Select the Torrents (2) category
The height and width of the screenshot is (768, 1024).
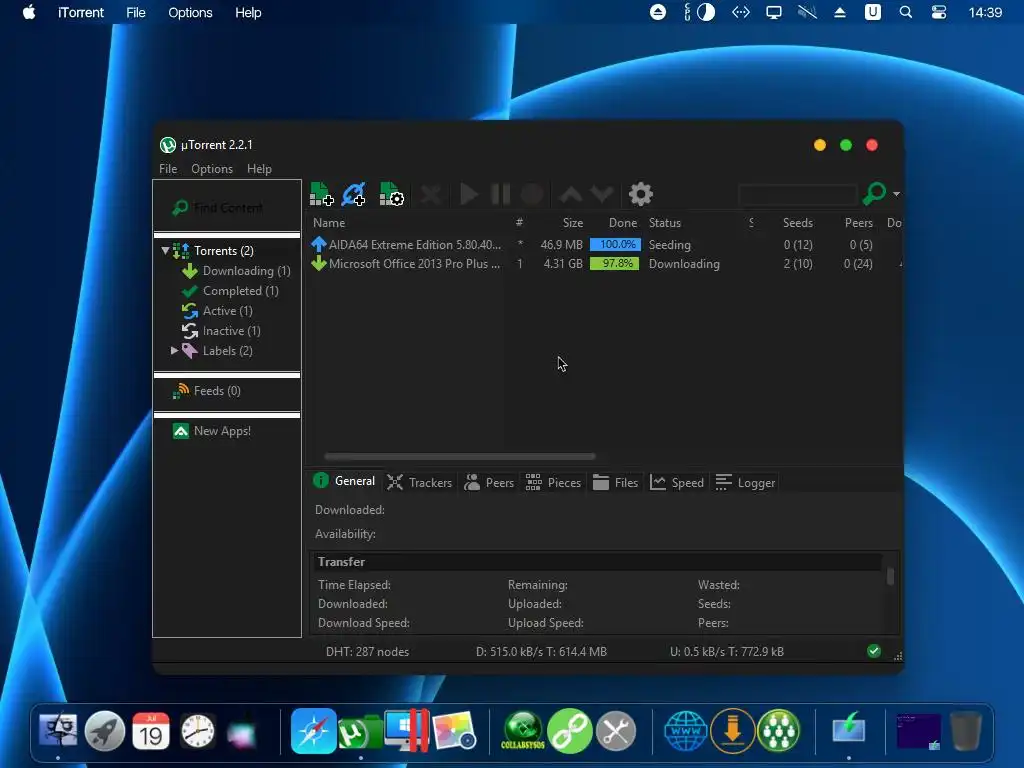223,251
